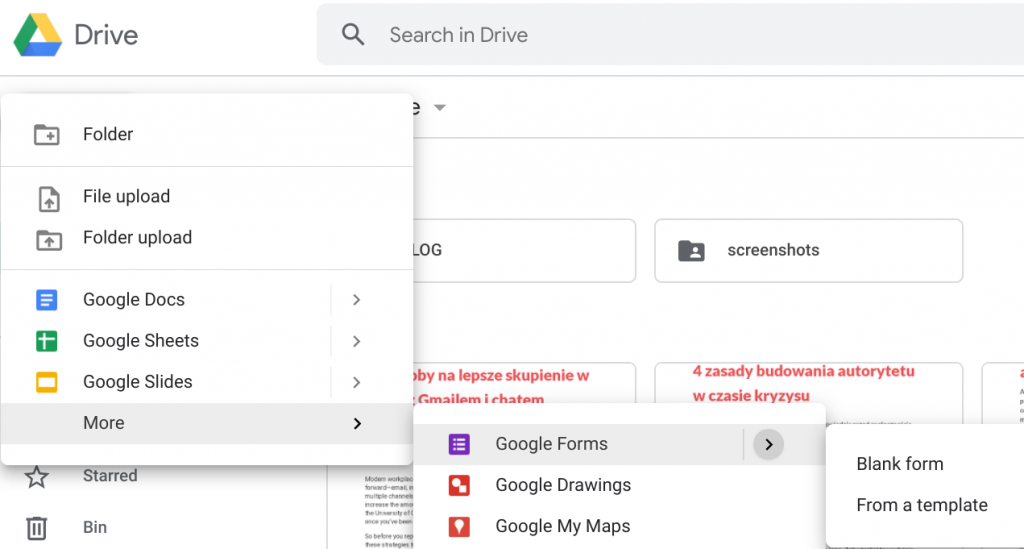Screen dimensions: 1024x549
Task: Click the Google Docs icon
Action: point(46,300)
